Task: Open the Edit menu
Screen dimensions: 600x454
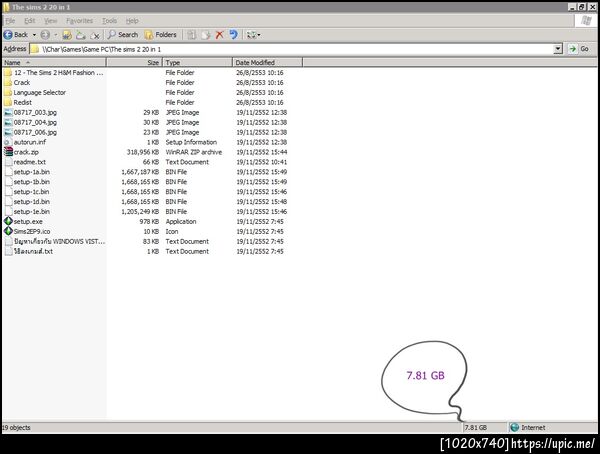Action: [29, 21]
